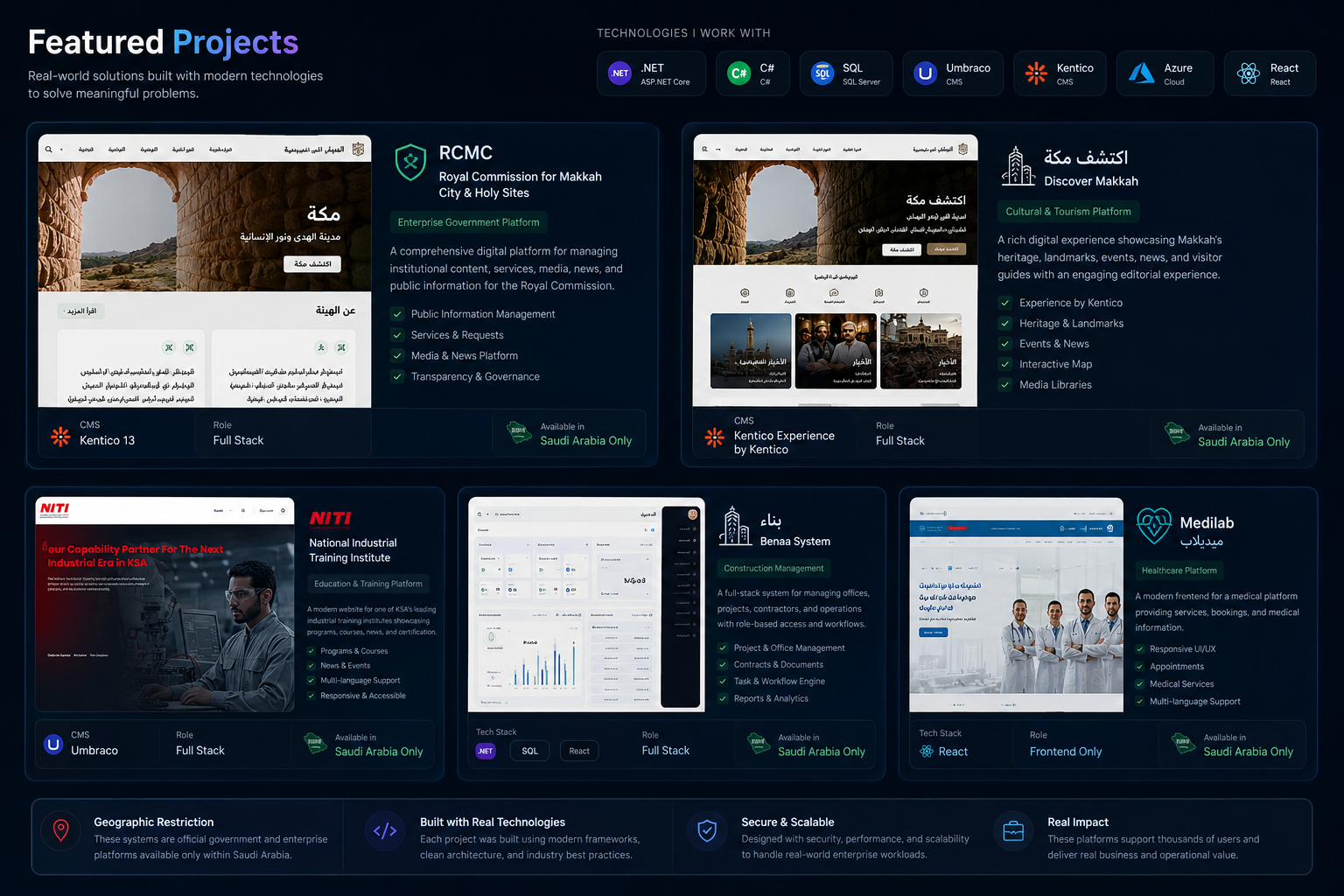
Task: Click the Benaa System building icon
Action: (x=735, y=527)
